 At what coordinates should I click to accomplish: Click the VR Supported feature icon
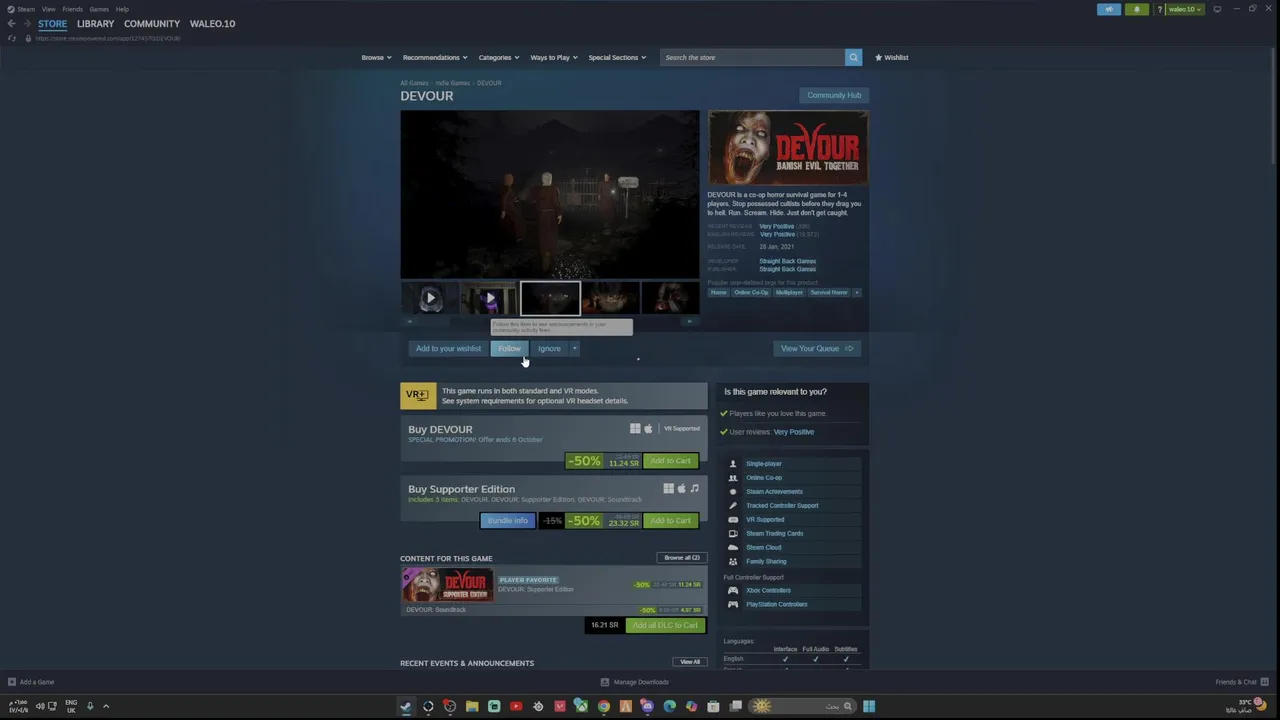[x=733, y=520]
